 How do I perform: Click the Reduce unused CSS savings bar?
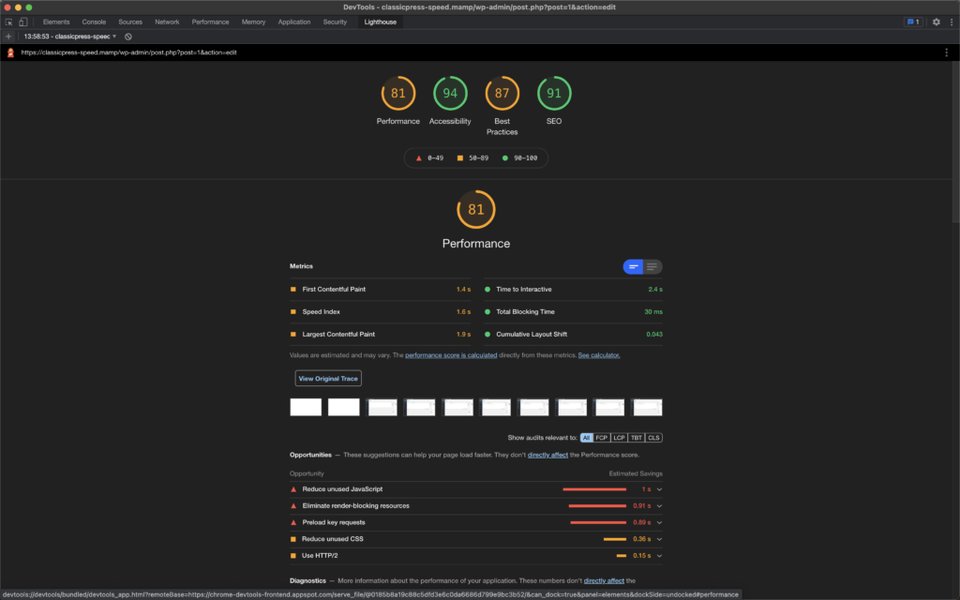pos(615,539)
